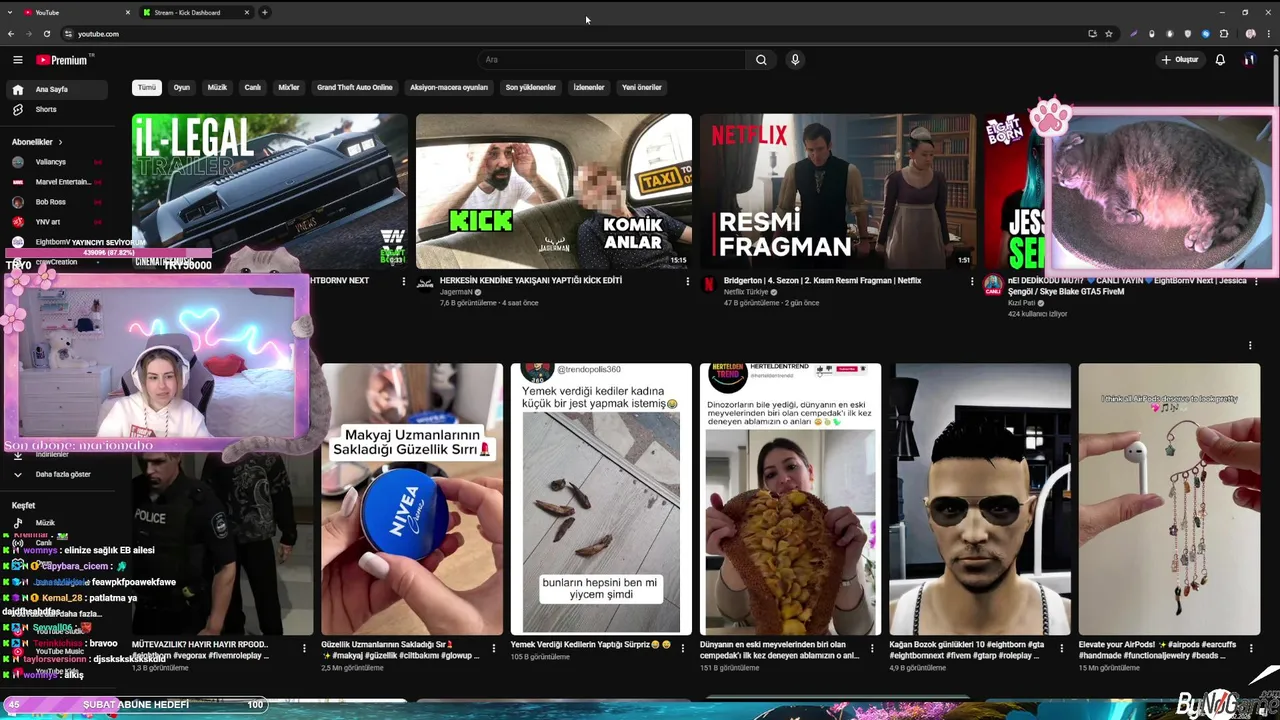Image resolution: width=1280 pixels, height=720 pixels.
Task: Expand Daha fazla göster in sidebar
Action: pos(56,474)
